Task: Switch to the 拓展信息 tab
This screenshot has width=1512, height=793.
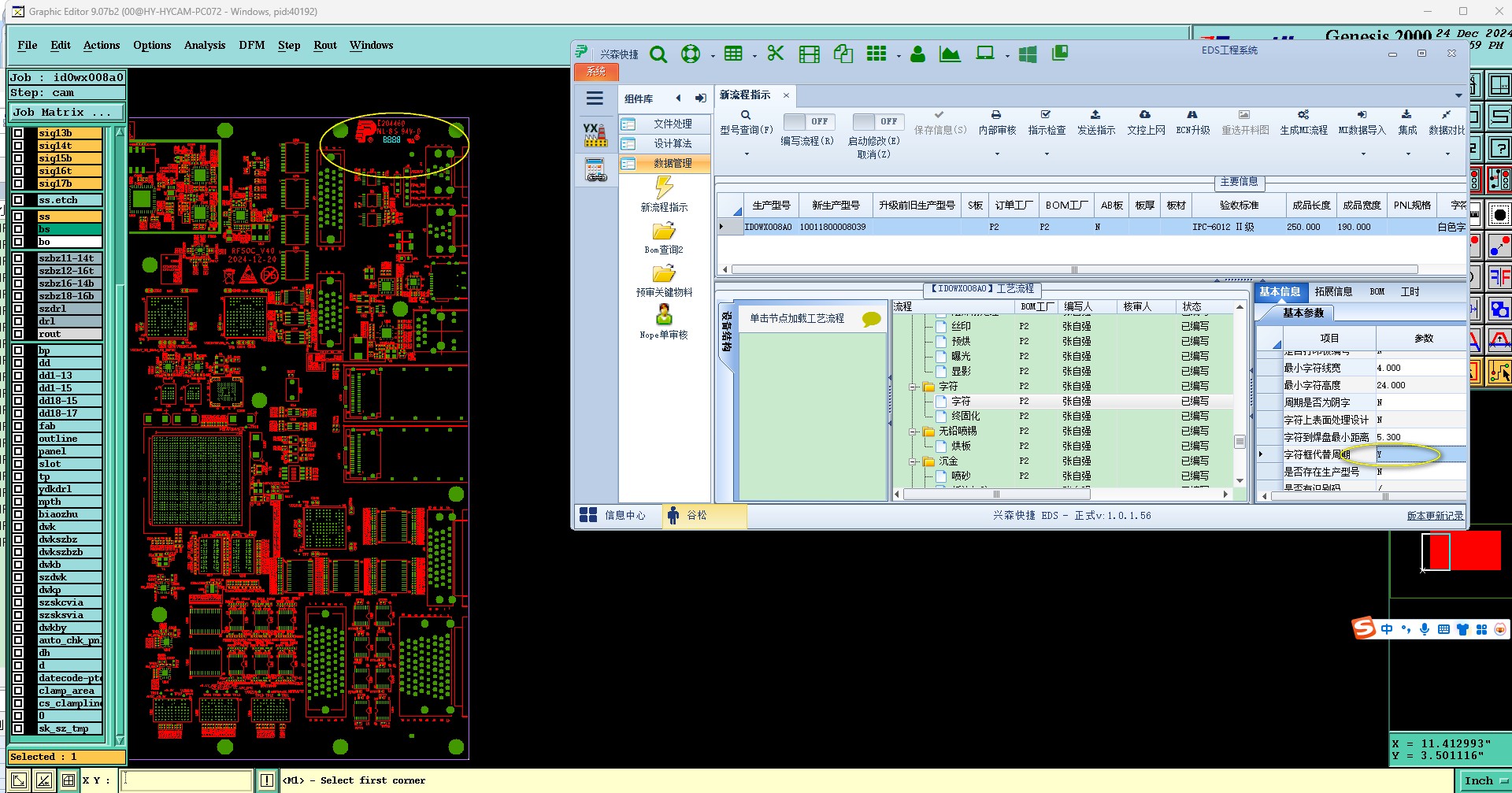Action: point(1332,292)
